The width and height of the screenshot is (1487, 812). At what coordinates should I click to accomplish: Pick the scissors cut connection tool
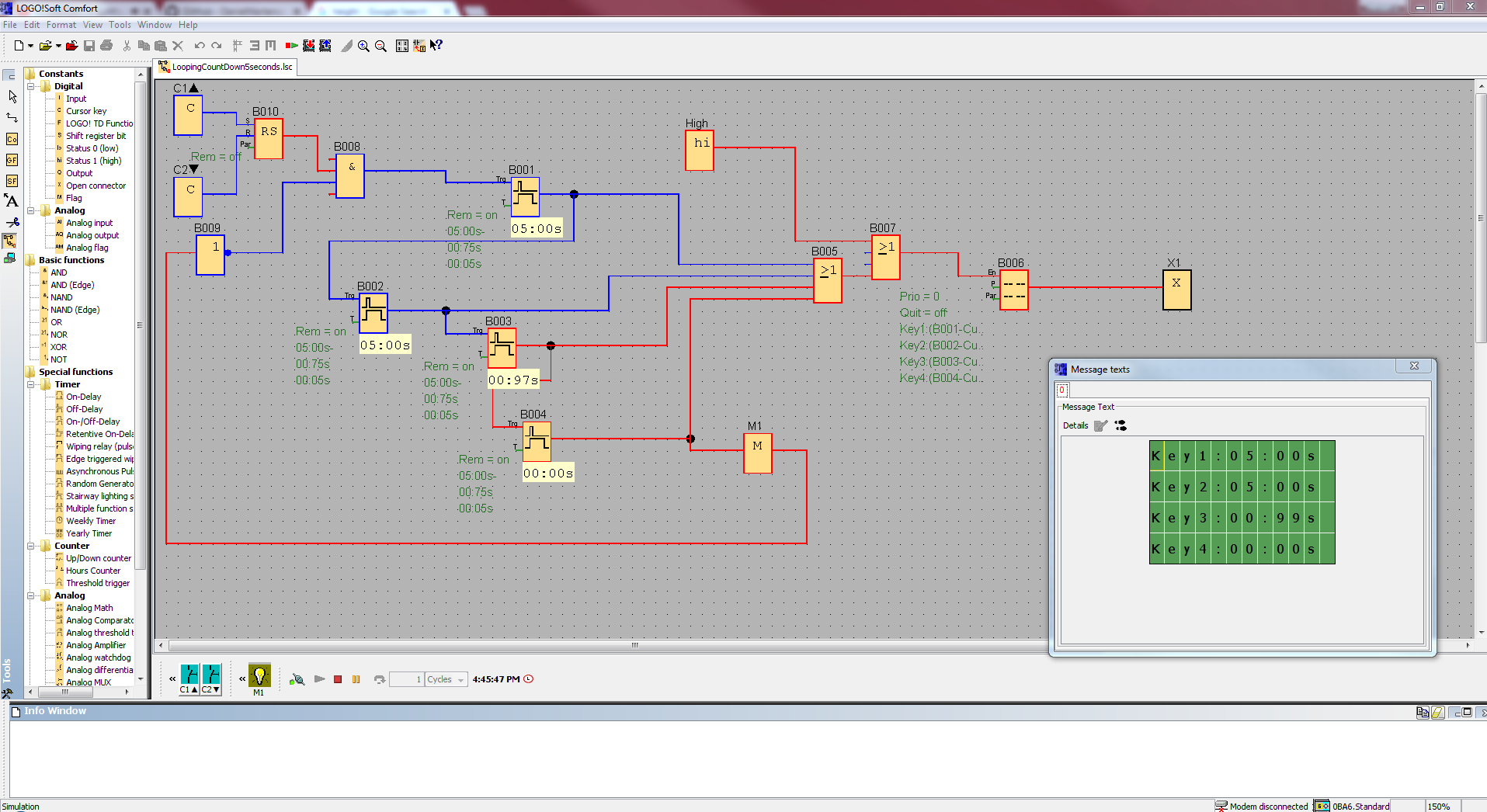(x=12, y=222)
